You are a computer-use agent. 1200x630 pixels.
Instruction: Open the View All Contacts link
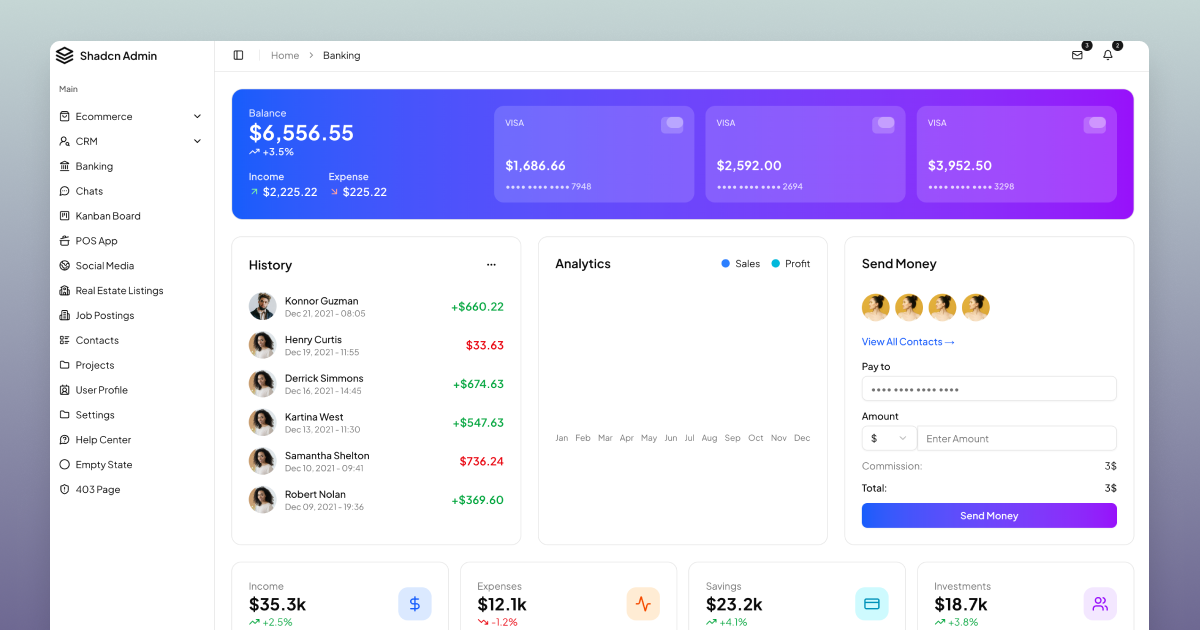pyautogui.click(x=908, y=342)
